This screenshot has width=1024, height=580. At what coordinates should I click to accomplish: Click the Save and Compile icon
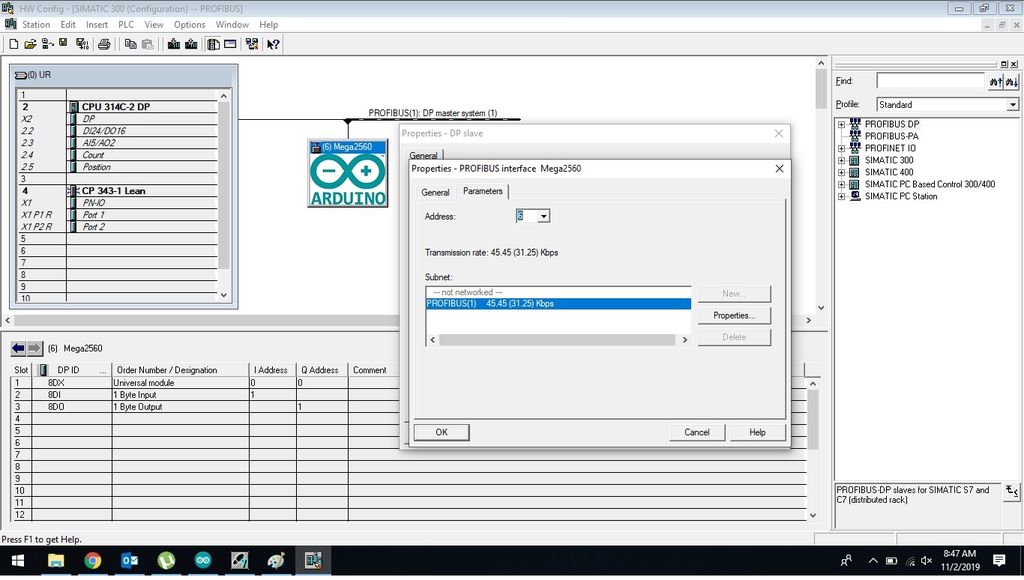(82, 44)
